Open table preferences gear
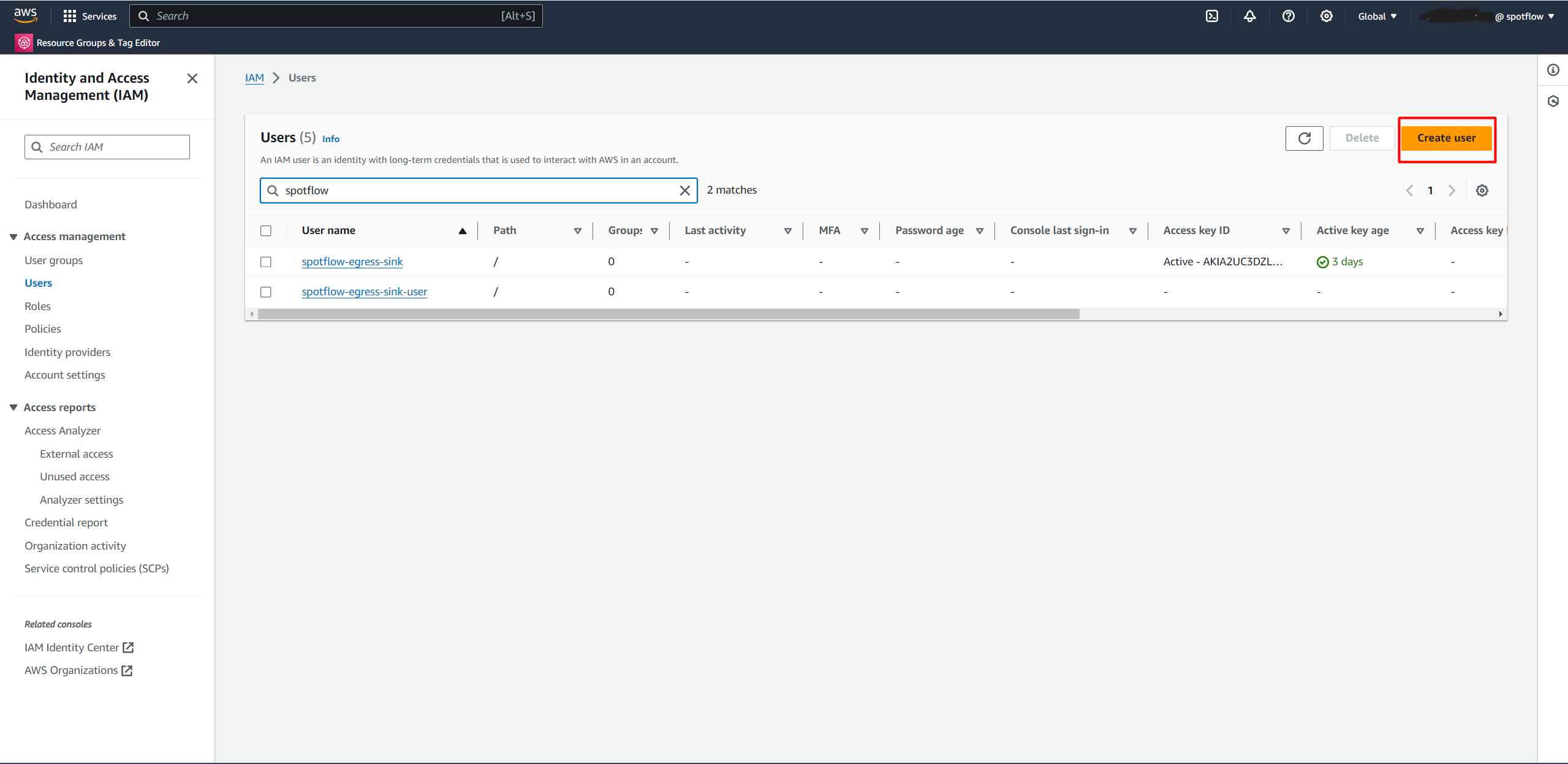Viewport: 1568px width, 764px height. pyautogui.click(x=1482, y=191)
